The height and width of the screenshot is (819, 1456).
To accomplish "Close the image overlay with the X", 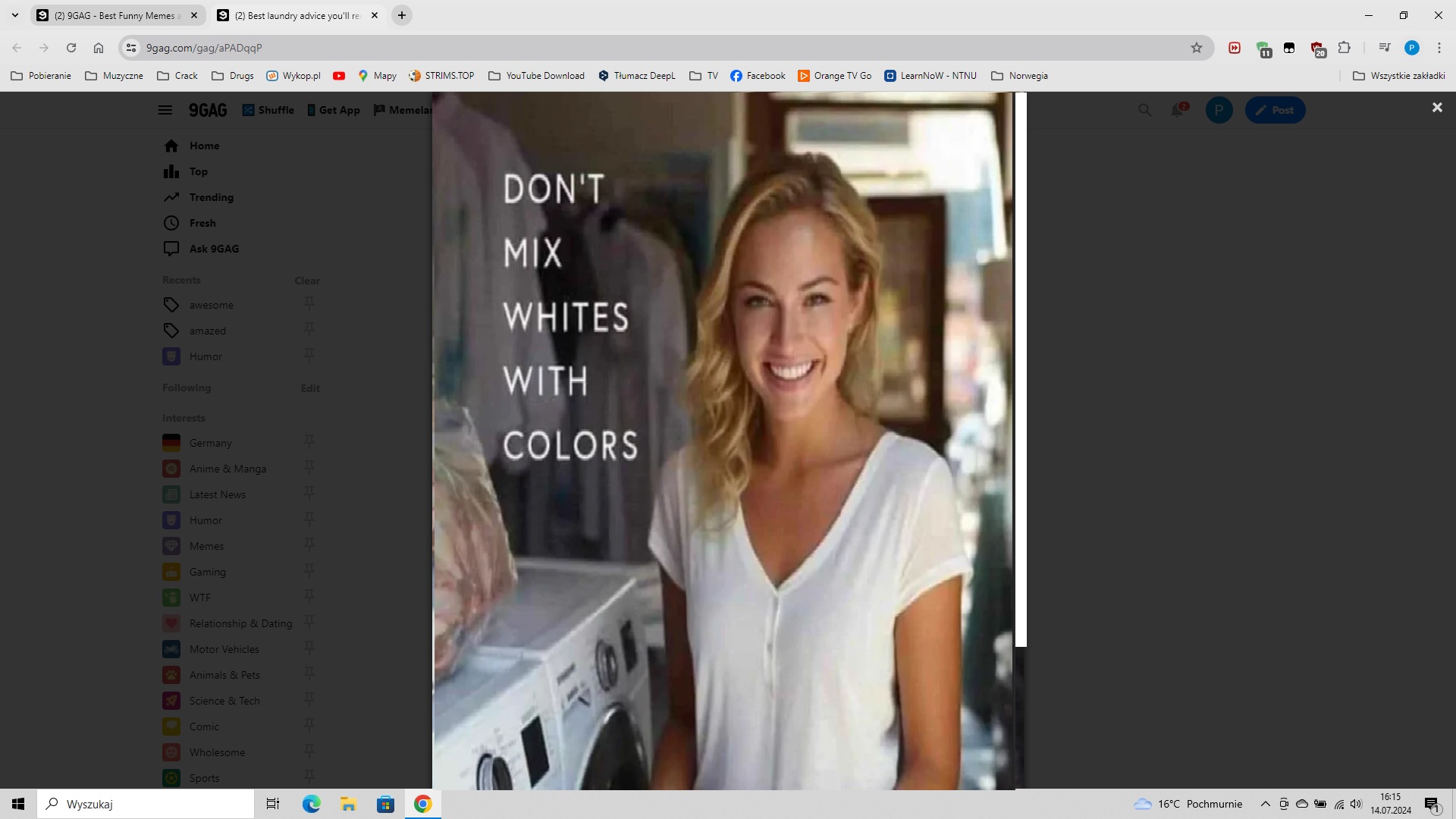I will [x=1436, y=108].
